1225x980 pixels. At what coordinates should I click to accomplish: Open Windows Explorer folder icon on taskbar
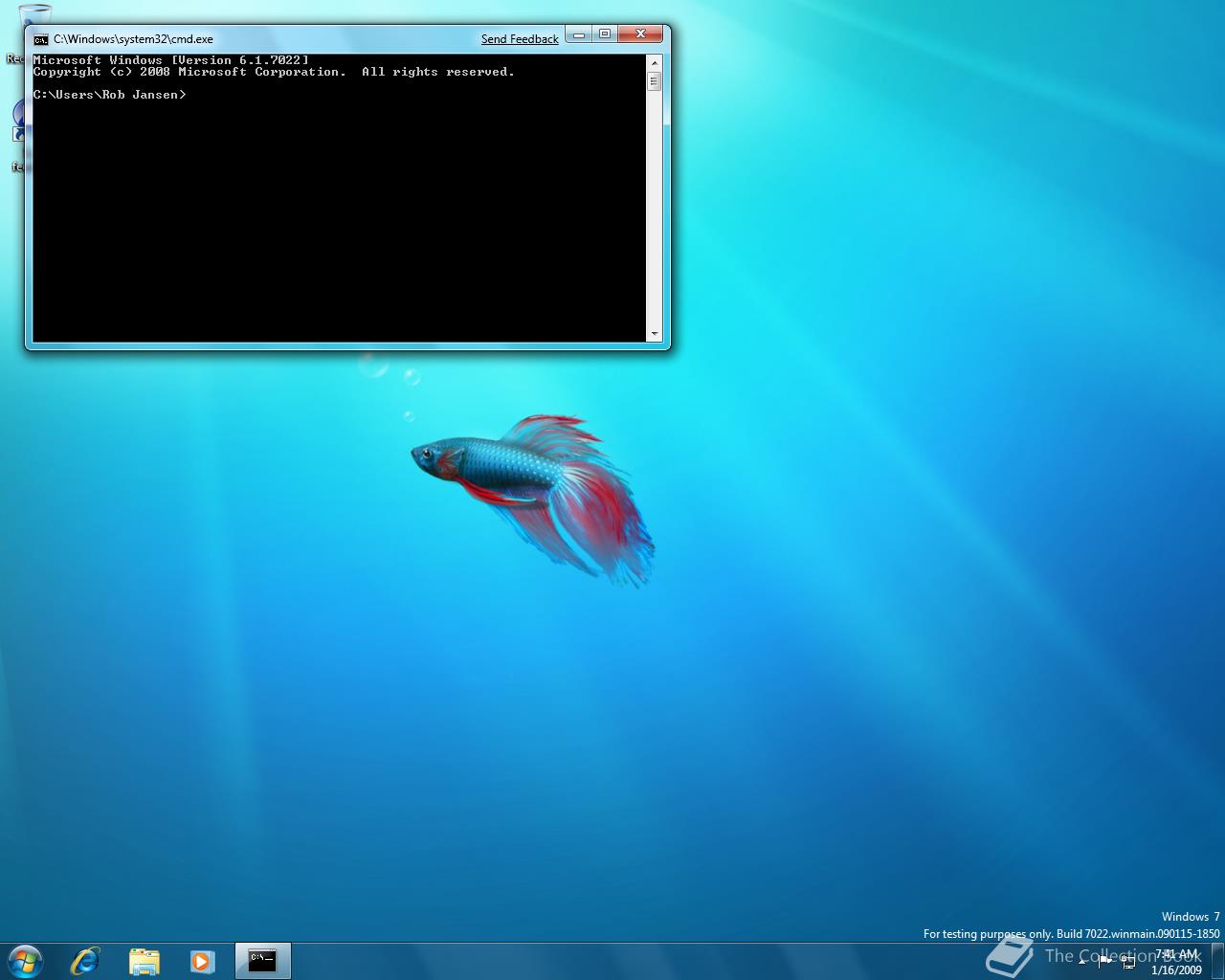(x=144, y=961)
